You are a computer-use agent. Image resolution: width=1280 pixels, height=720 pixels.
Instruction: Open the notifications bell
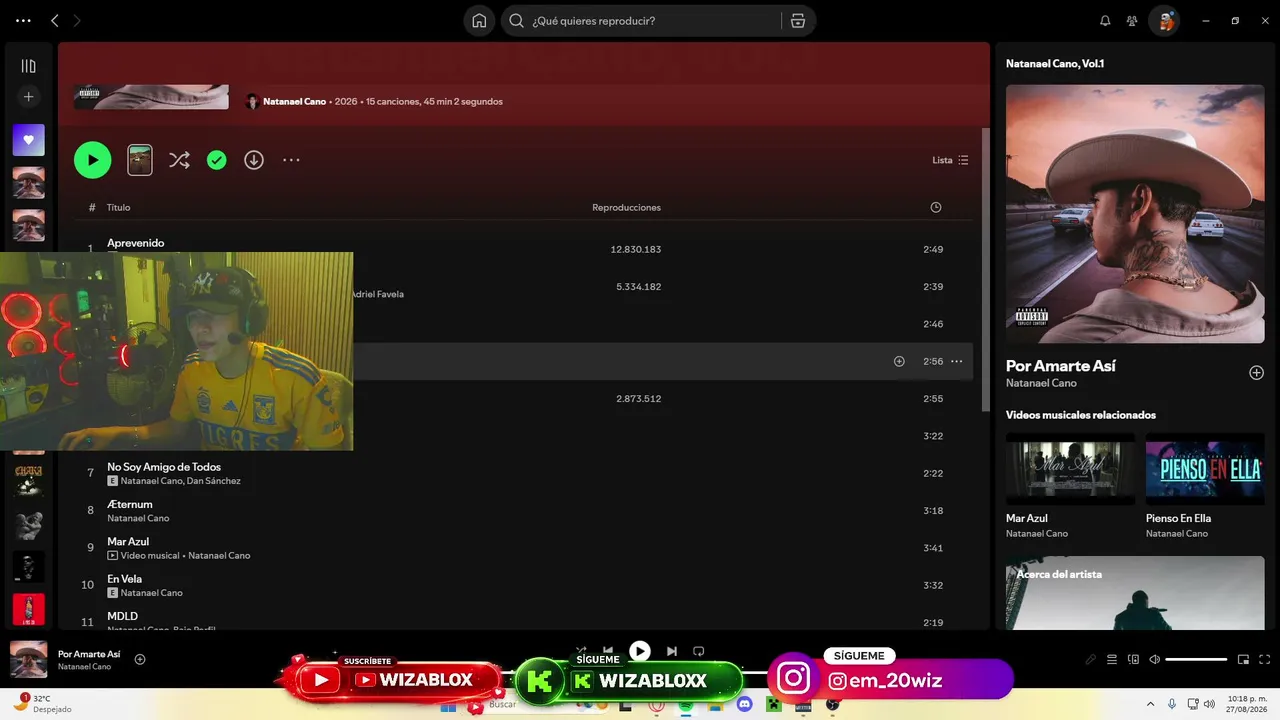pyautogui.click(x=1105, y=21)
